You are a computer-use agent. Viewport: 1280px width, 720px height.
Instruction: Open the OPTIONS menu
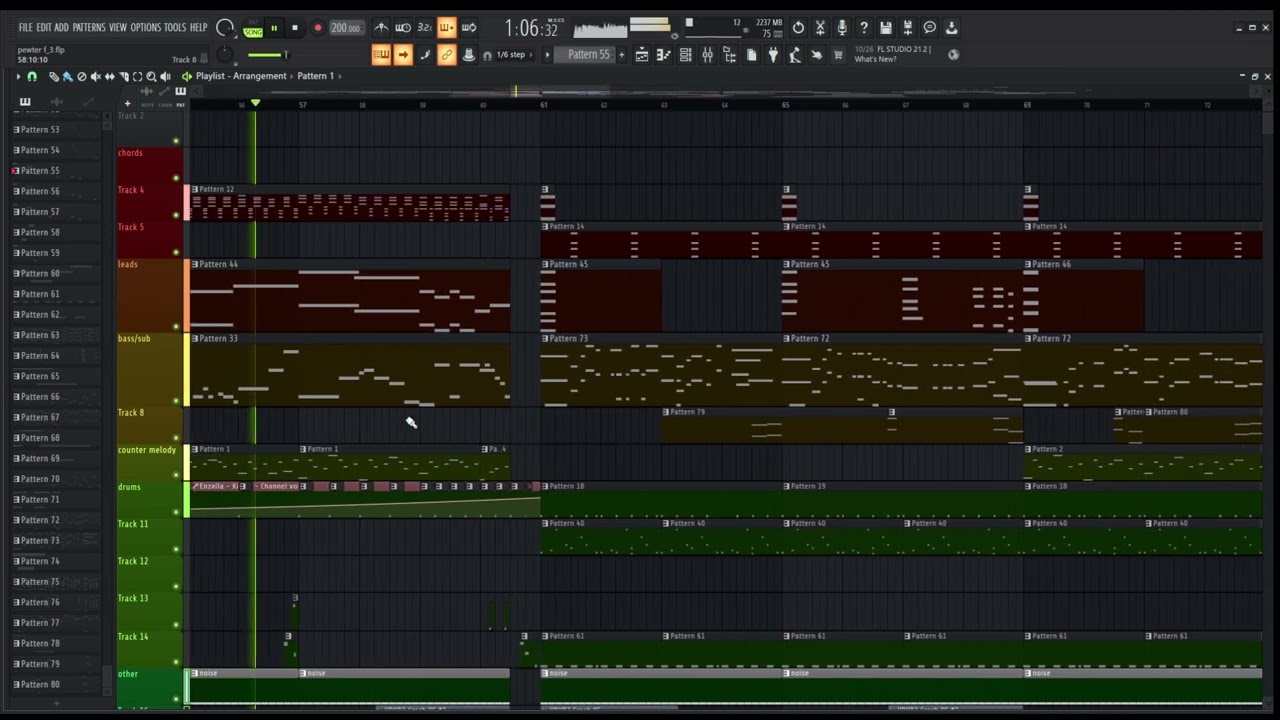click(145, 28)
